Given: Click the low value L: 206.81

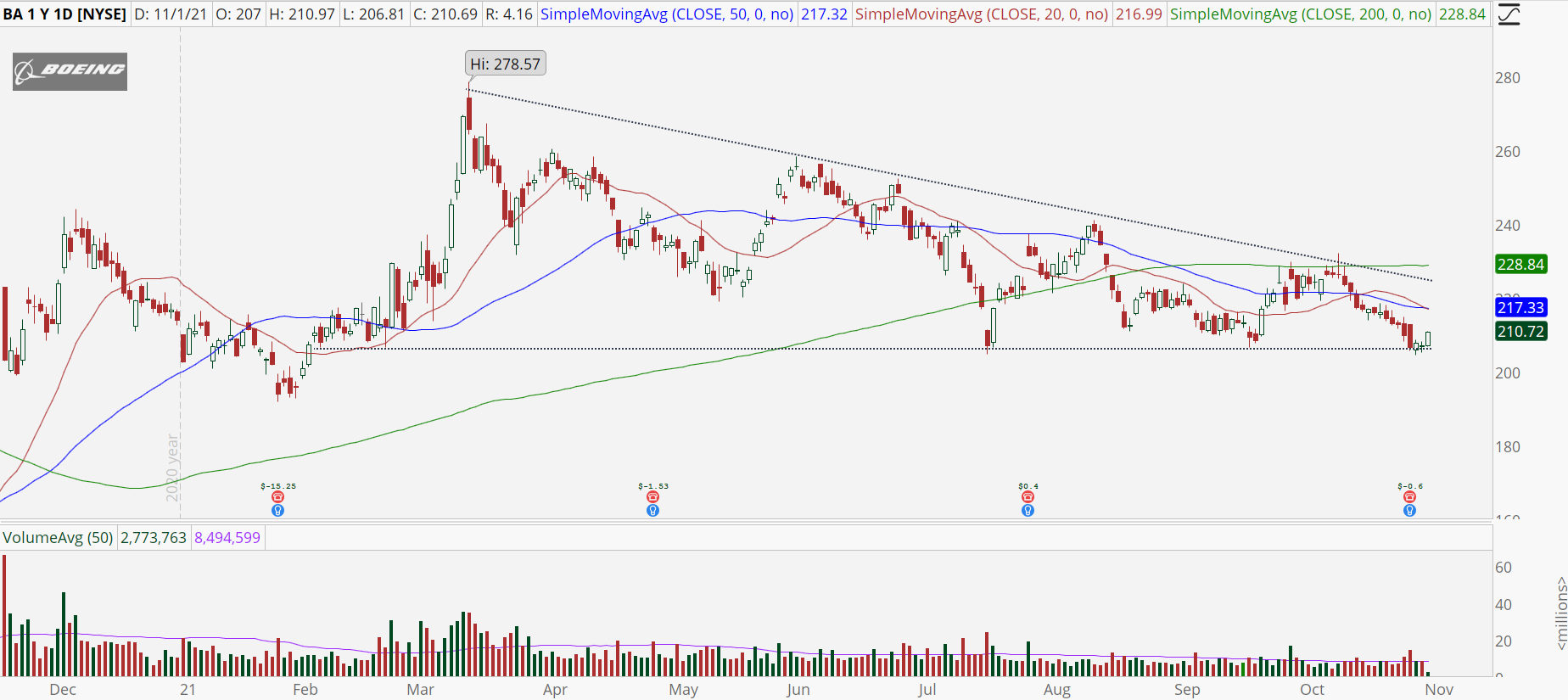Looking at the screenshot, I should coord(374,14).
